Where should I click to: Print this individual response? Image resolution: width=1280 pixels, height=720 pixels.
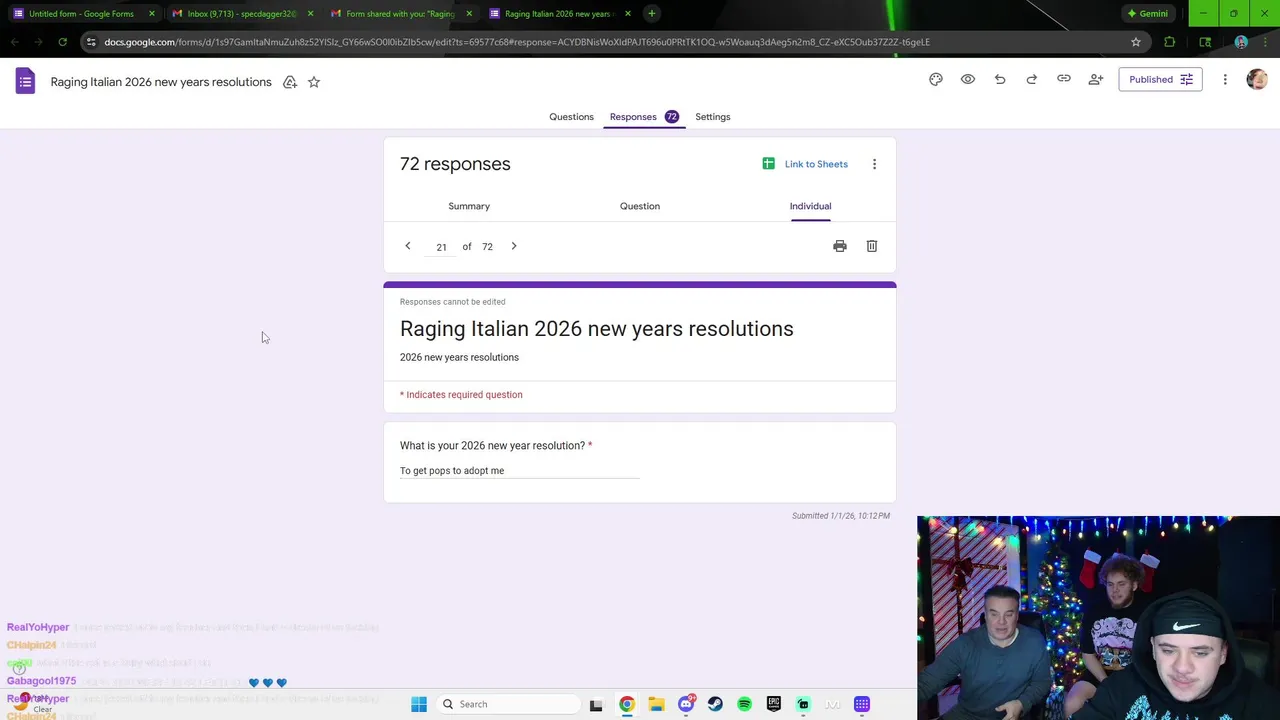click(x=840, y=246)
